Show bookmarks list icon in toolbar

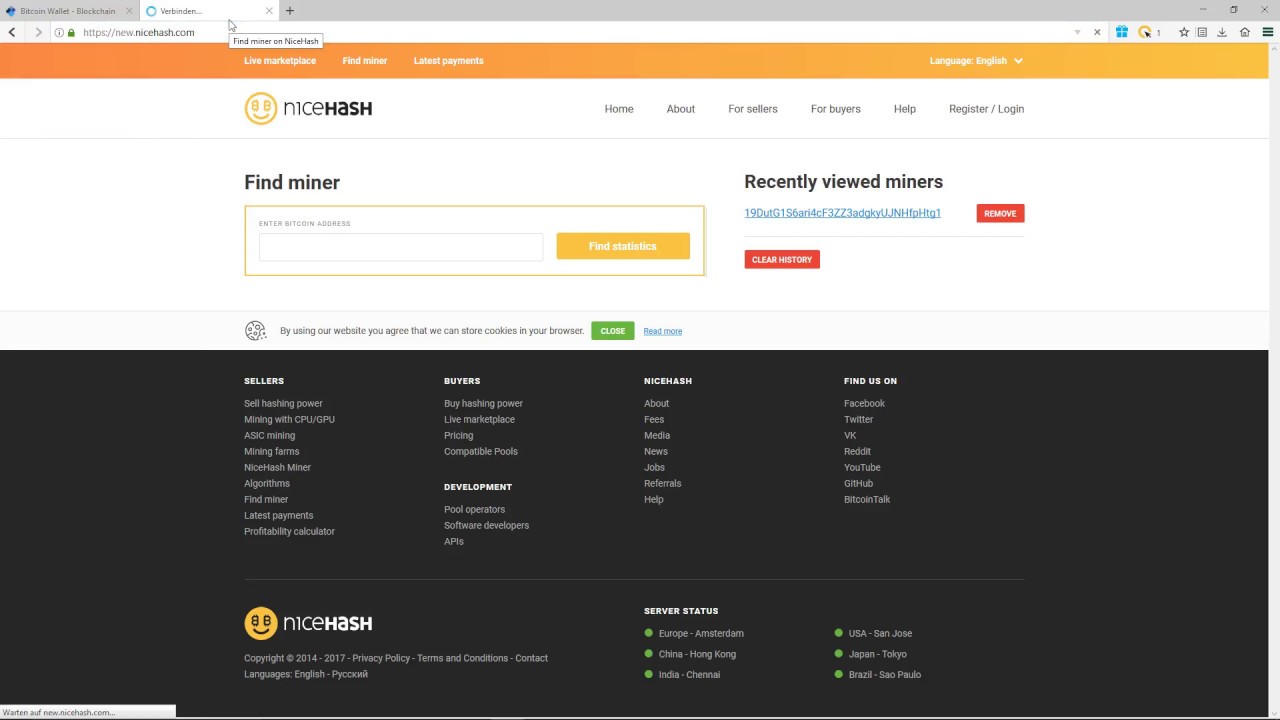1203,32
